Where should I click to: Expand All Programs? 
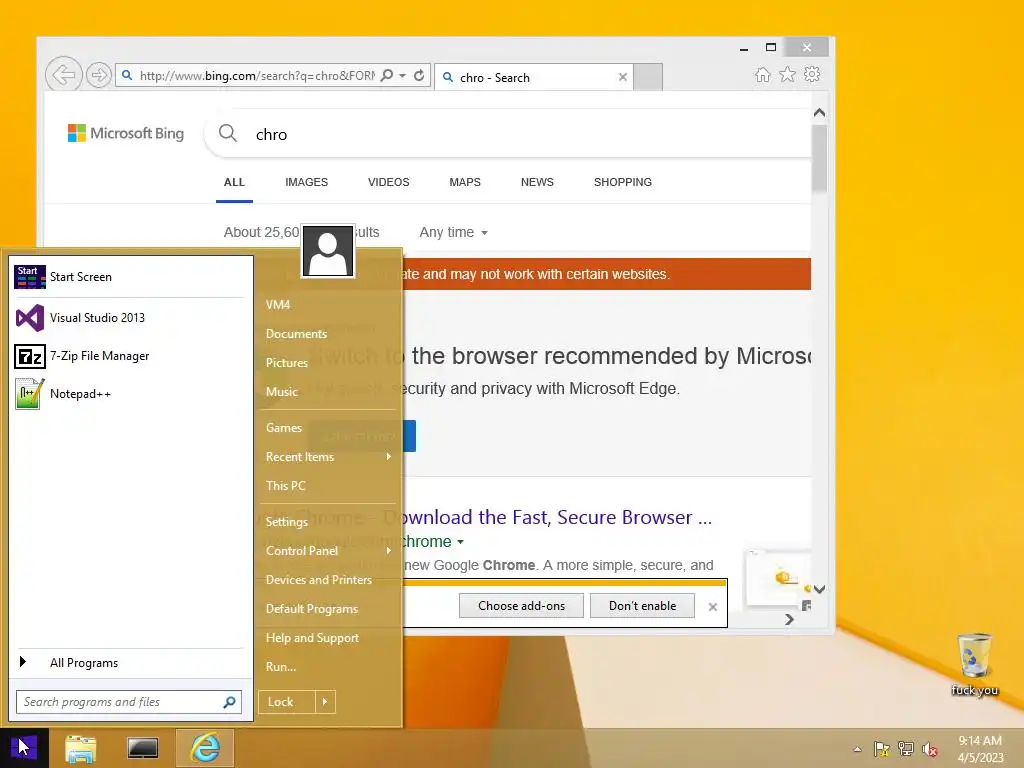[x=129, y=663]
